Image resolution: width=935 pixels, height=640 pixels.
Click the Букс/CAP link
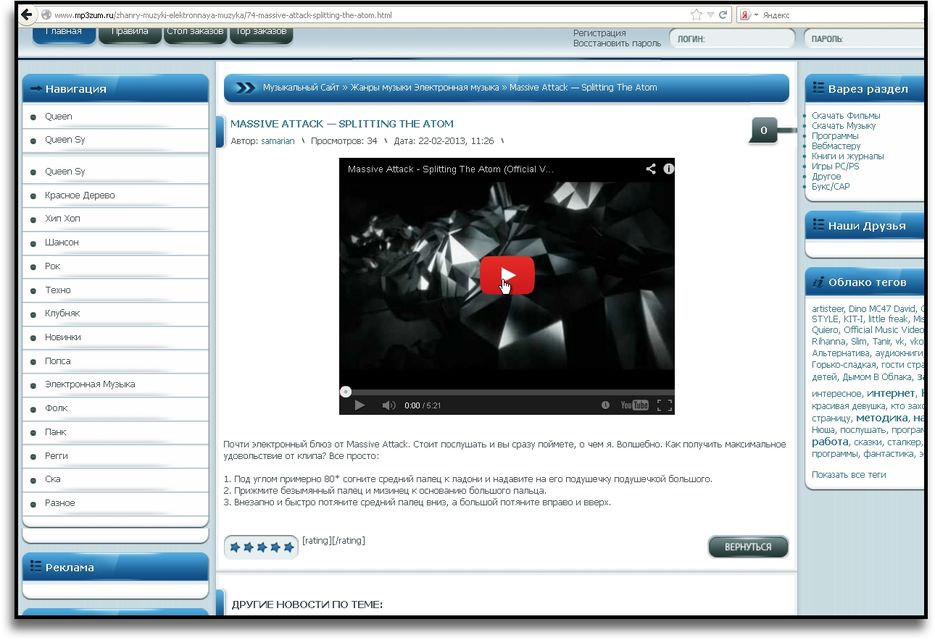[x=831, y=187]
